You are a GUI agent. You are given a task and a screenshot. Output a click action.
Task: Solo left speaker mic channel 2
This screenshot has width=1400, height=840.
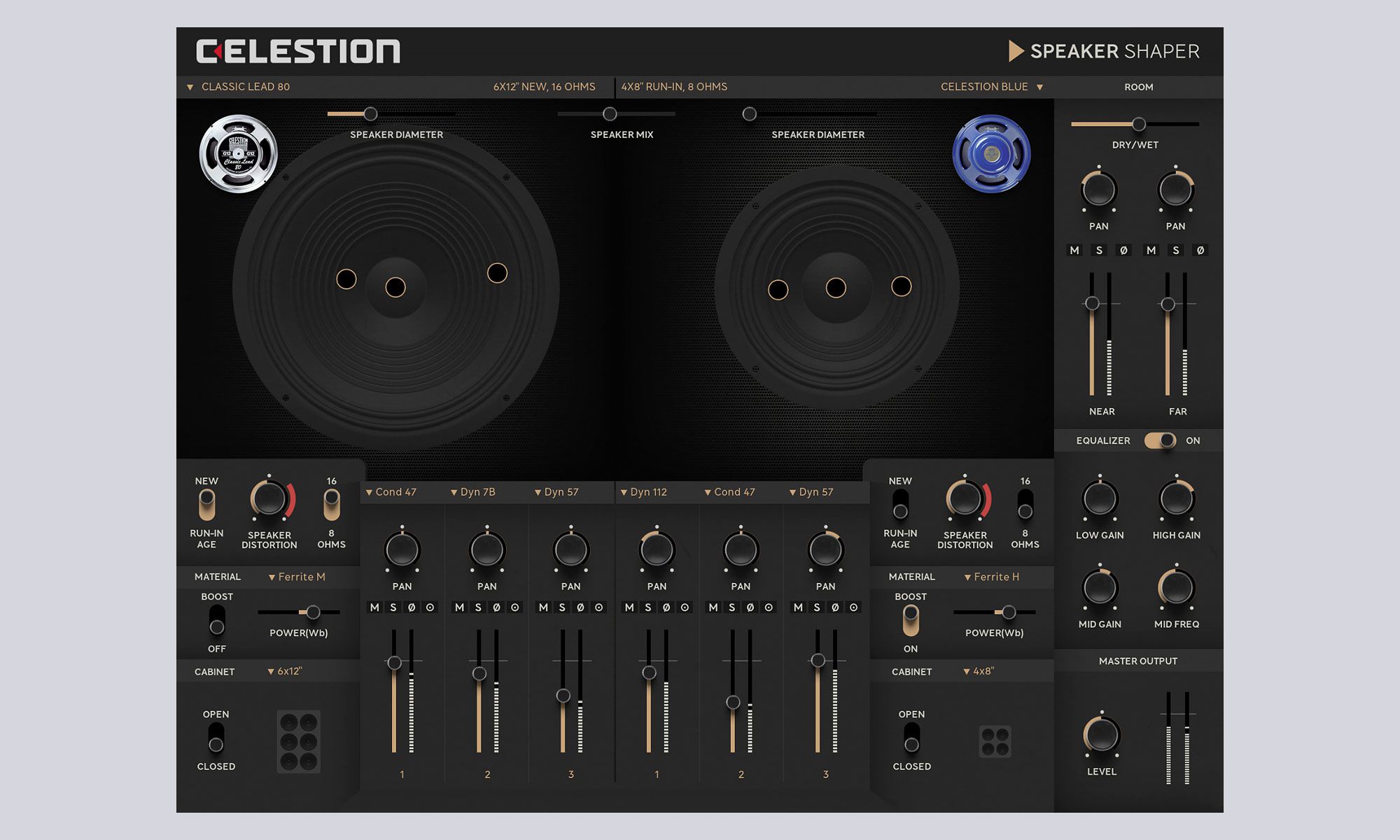478,608
